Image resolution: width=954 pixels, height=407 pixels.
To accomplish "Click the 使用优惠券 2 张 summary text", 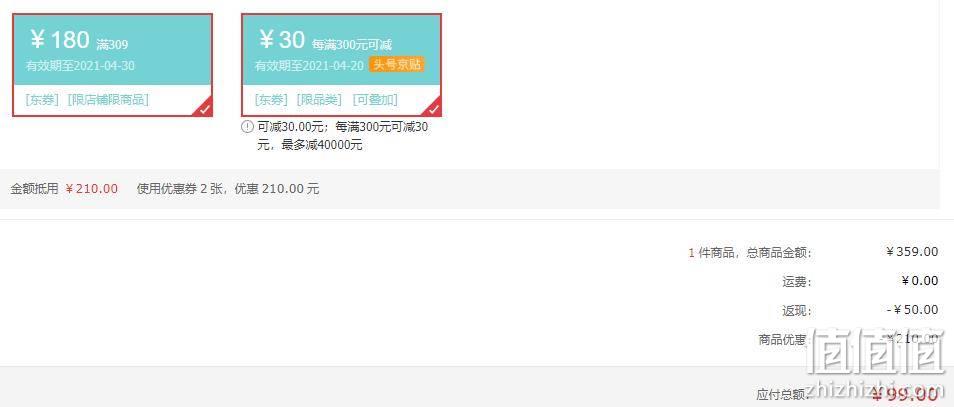I will [182, 189].
